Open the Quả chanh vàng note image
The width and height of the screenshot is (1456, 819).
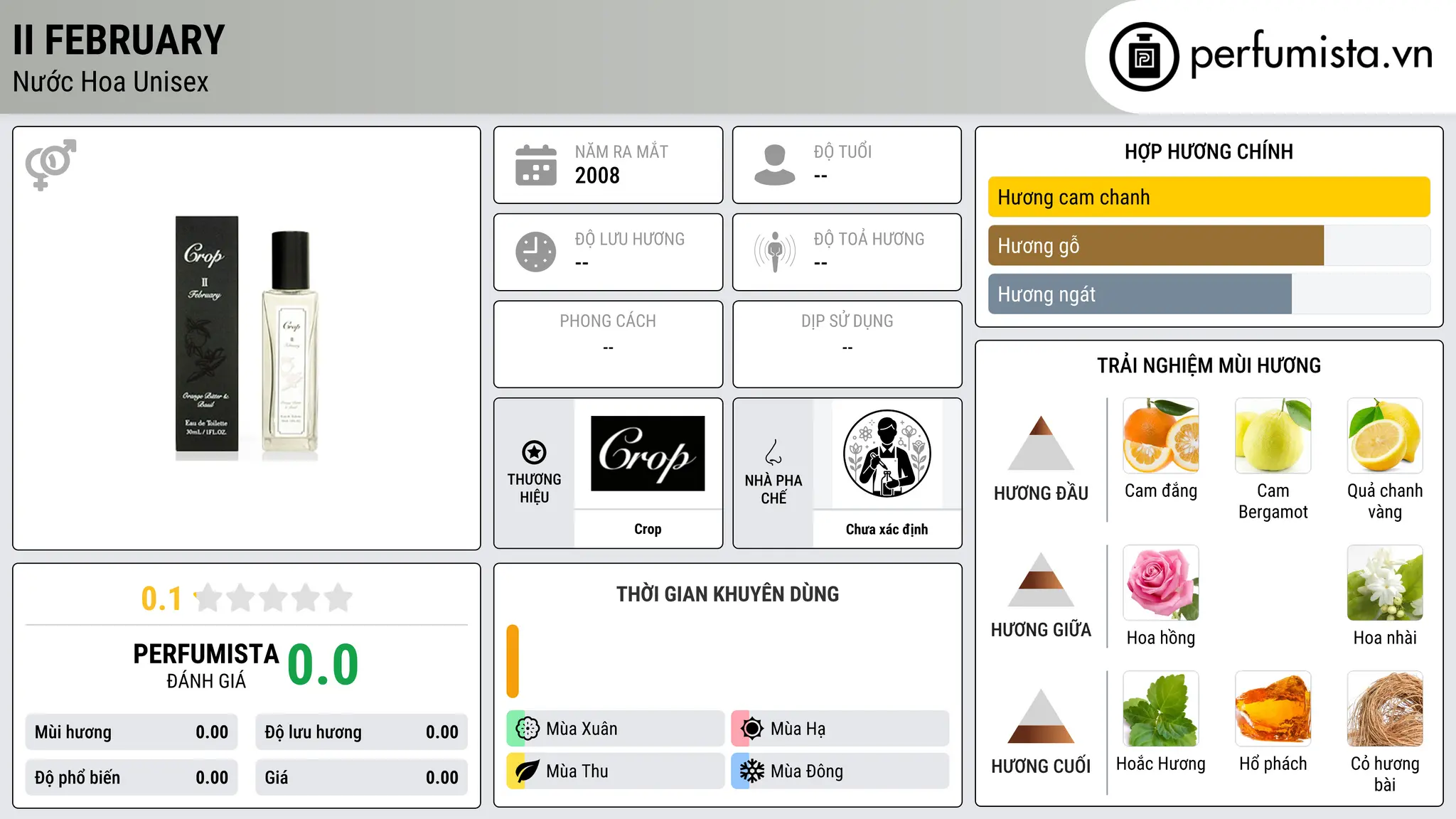[1385, 436]
